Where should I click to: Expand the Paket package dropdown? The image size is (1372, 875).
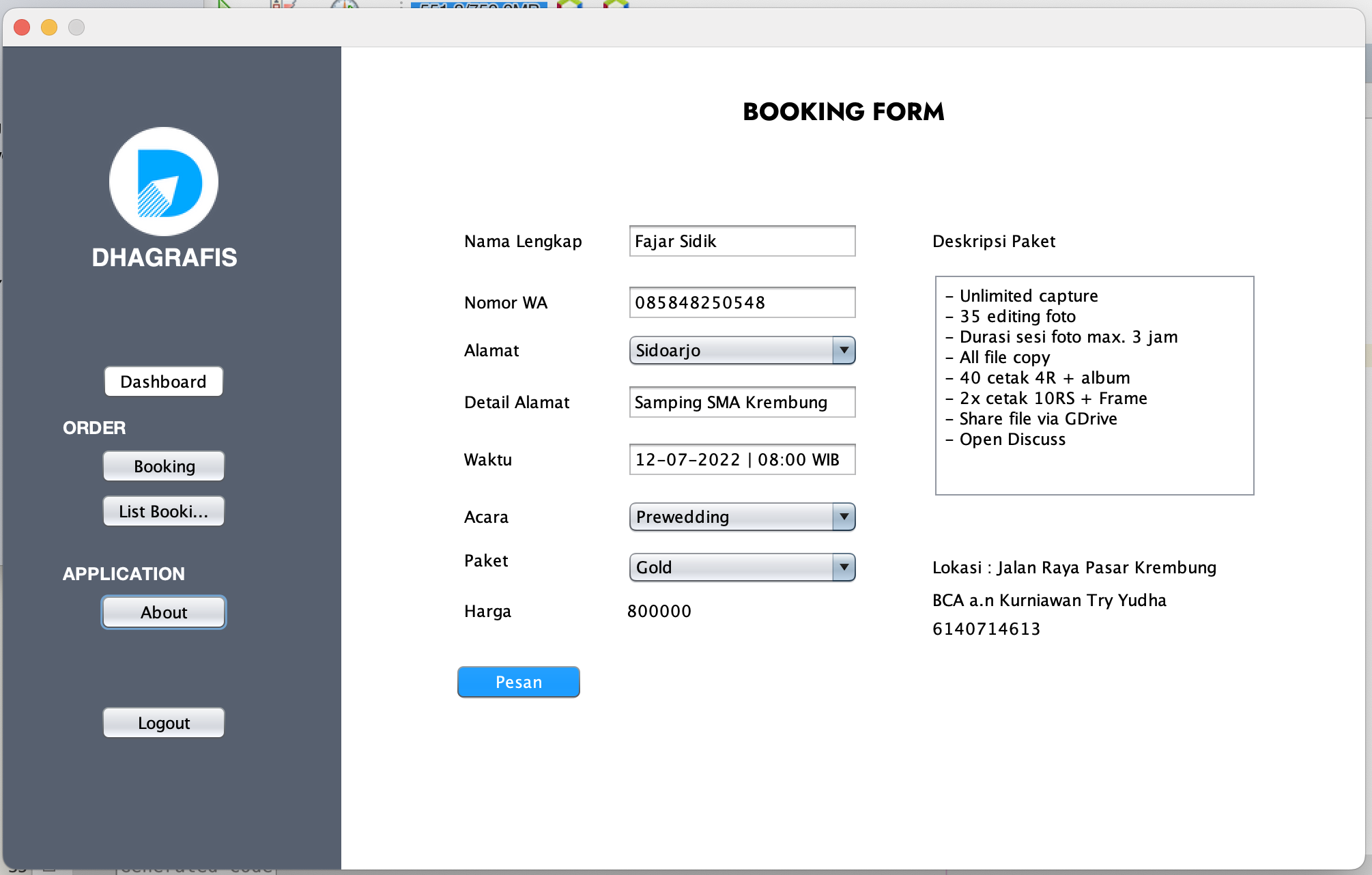click(x=741, y=567)
